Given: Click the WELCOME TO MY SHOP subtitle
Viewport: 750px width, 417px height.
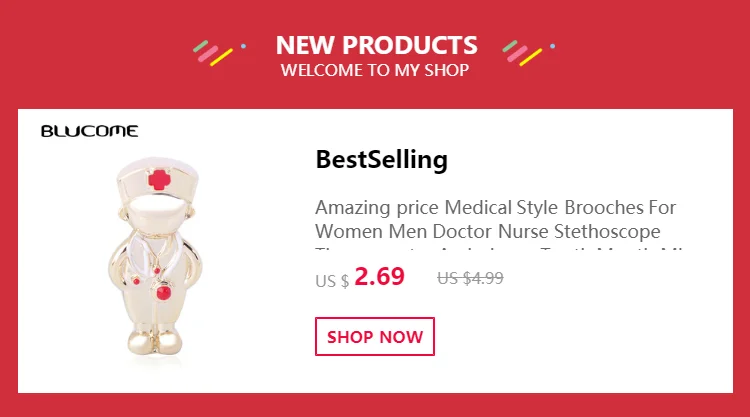Looking at the screenshot, I should point(375,70).
